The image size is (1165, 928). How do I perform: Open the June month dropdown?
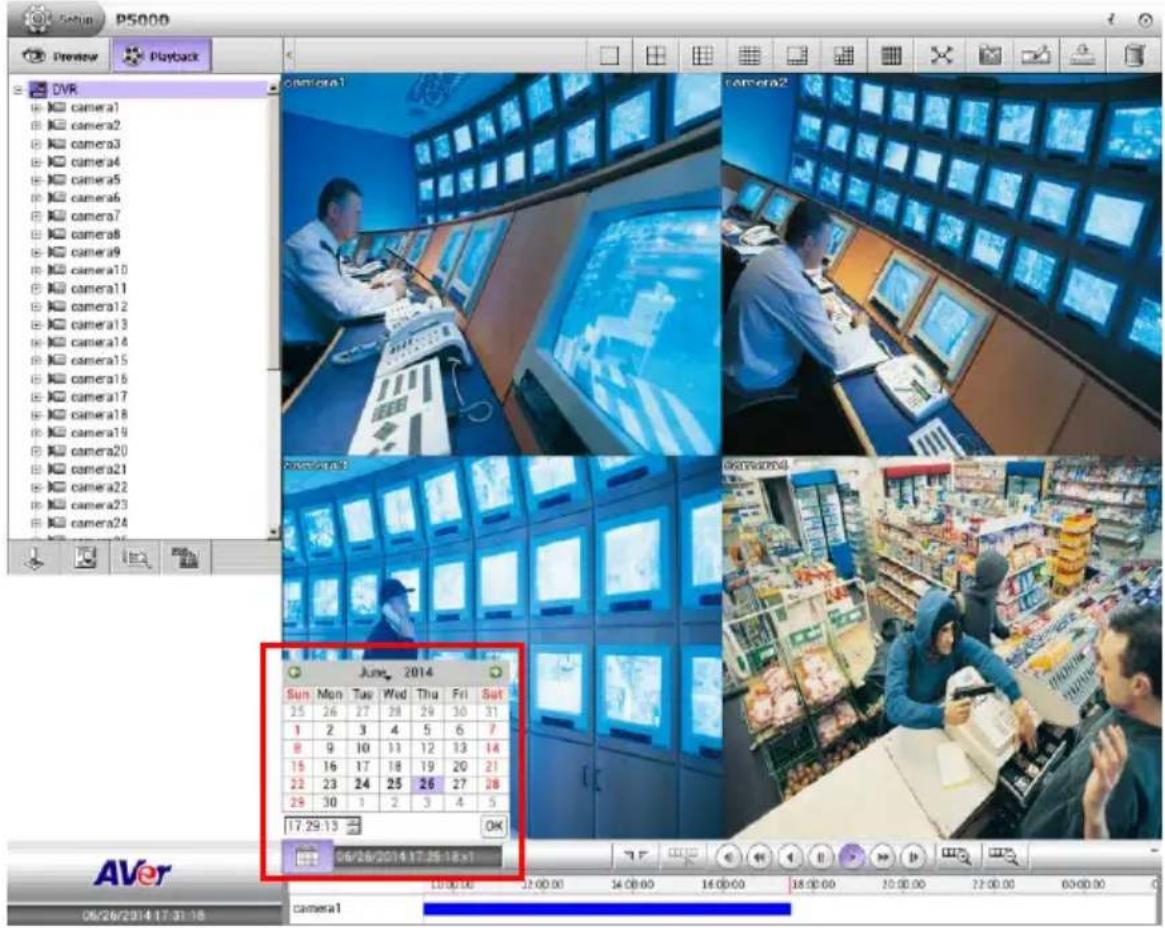(x=374, y=672)
